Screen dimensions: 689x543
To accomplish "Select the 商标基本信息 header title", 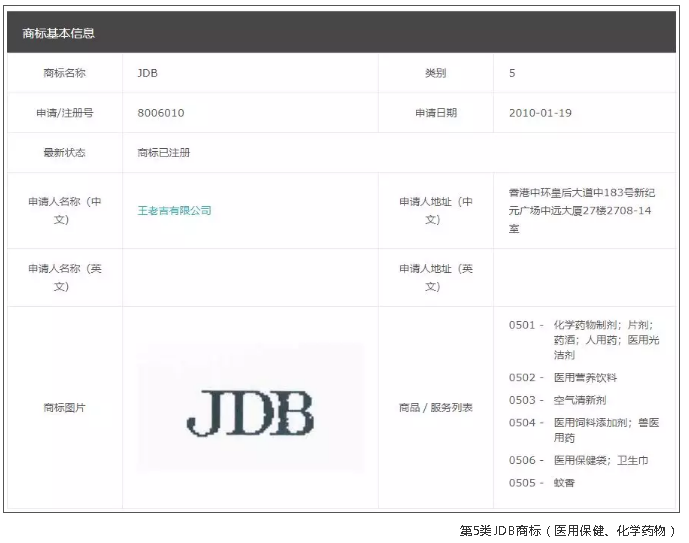I will pyautogui.click(x=58, y=33).
